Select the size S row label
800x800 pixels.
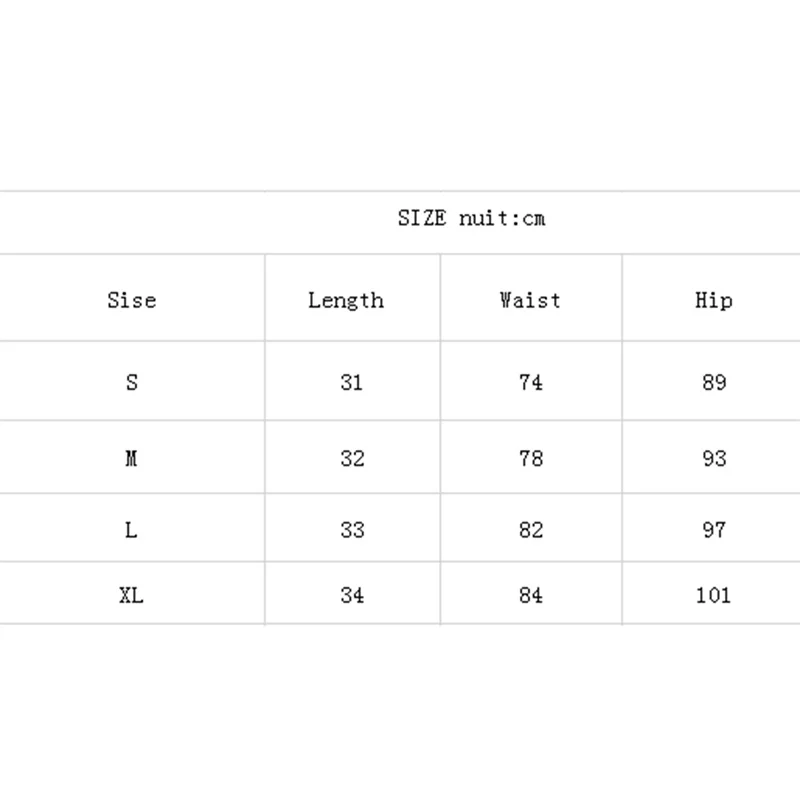[132, 382]
